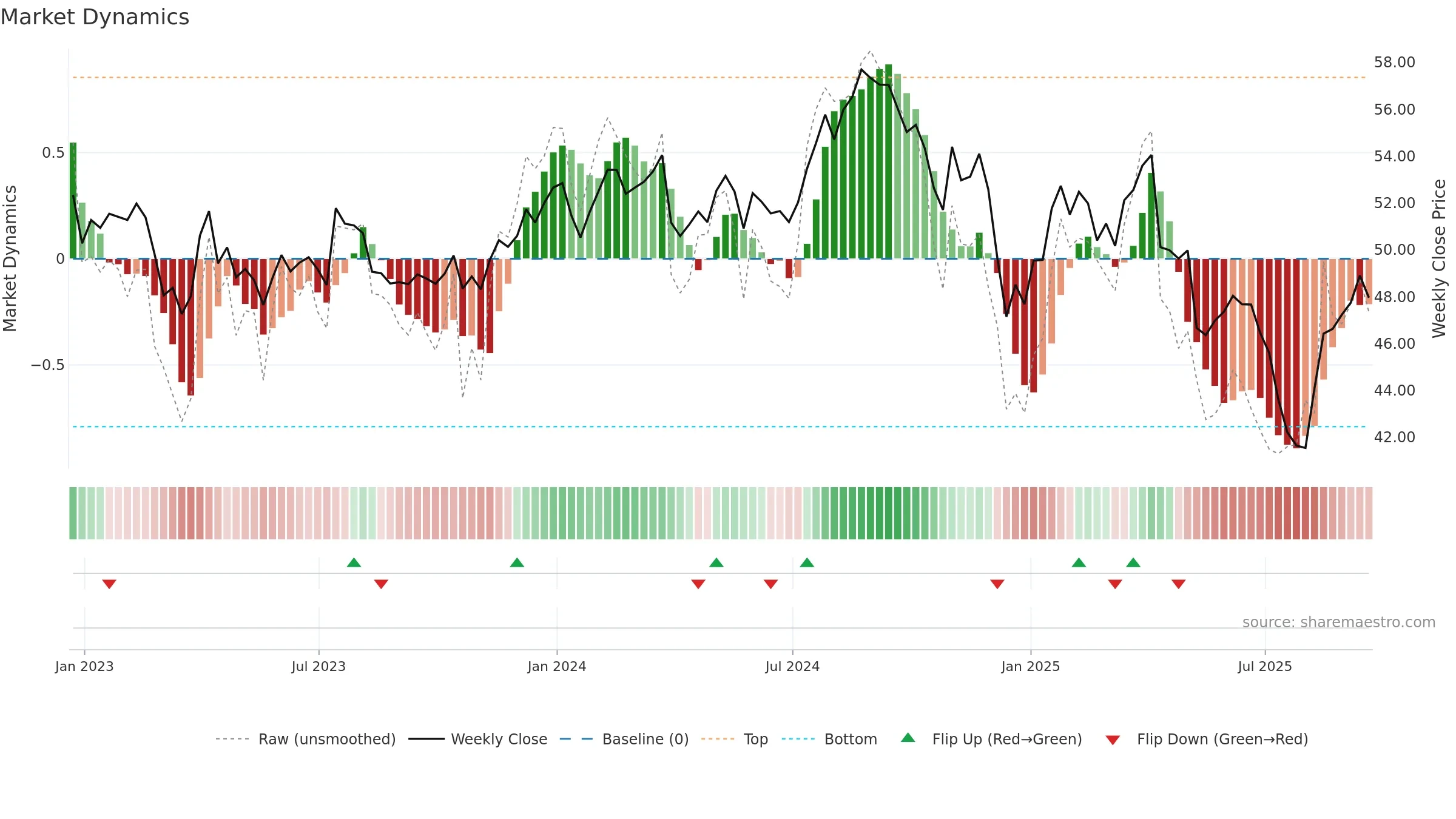Click the flip-up marker before Jan 2024
Screen dimensions: 1456x819
[x=517, y=562]
